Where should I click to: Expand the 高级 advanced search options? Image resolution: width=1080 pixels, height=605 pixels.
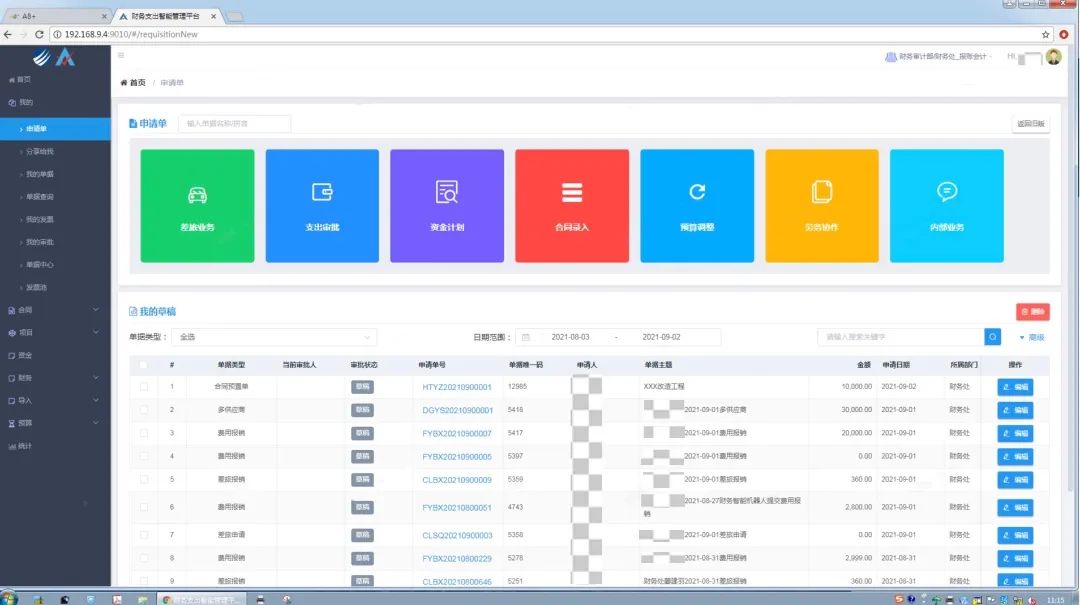click(x=1032, y=337)
